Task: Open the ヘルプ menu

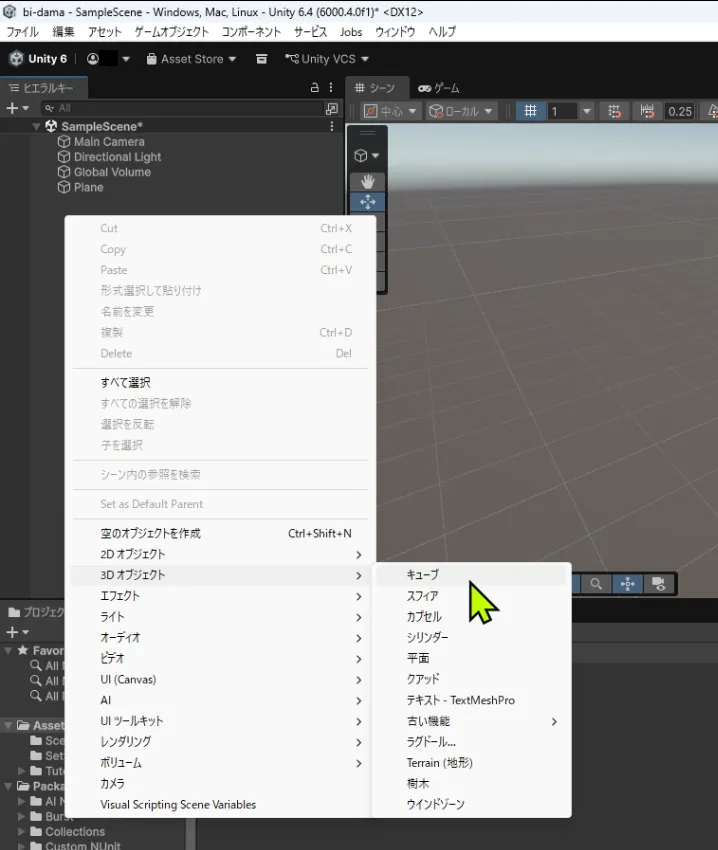Action: (x=442, y=32)
